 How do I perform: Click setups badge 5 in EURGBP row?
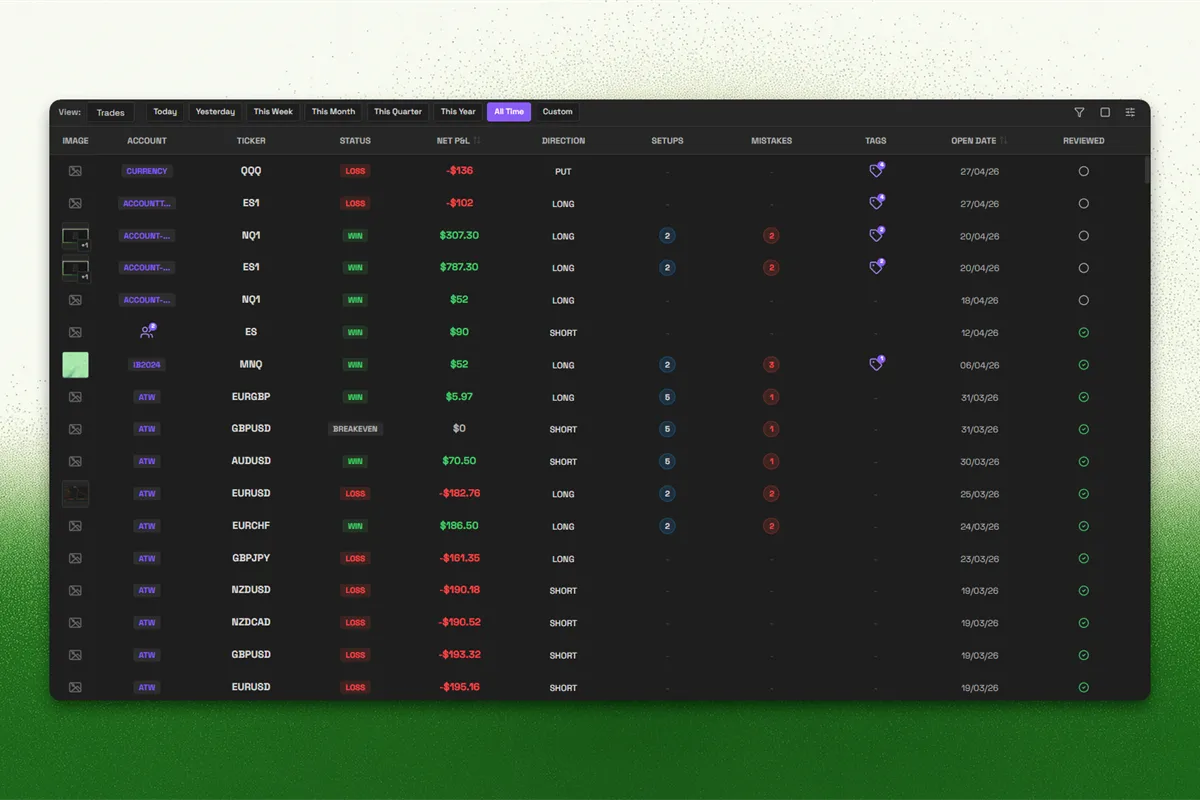[667, 397]
